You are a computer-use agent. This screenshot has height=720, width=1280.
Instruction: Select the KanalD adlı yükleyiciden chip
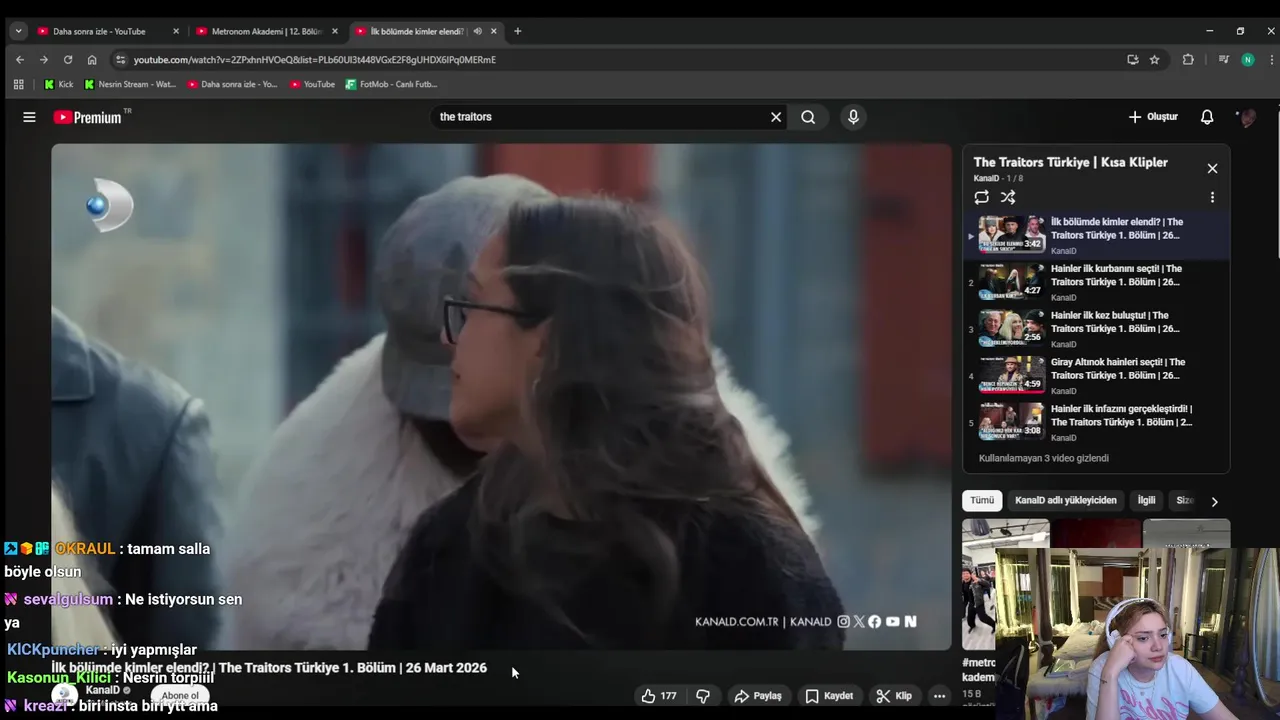click(x=1066, y=500)
